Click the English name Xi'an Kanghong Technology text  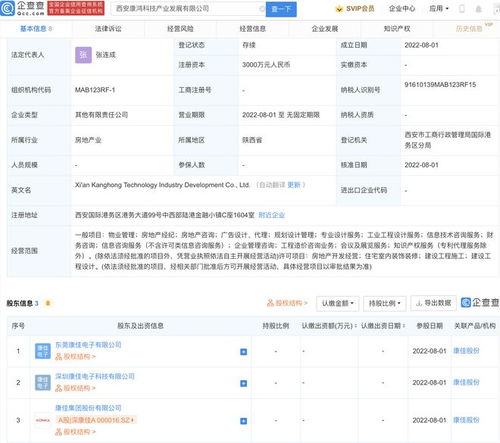pos(162,185)
